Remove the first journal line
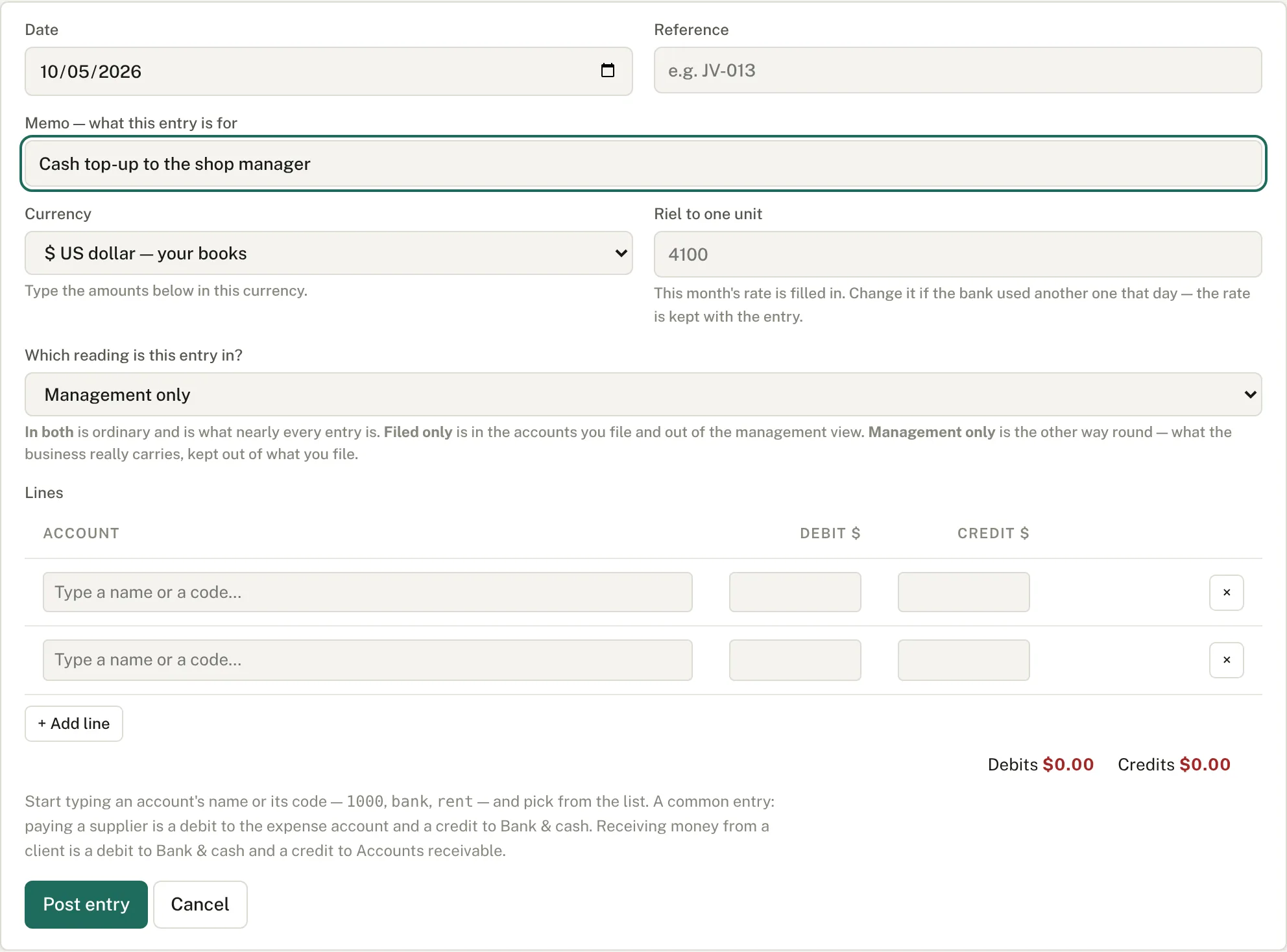 pos(1226,592)
